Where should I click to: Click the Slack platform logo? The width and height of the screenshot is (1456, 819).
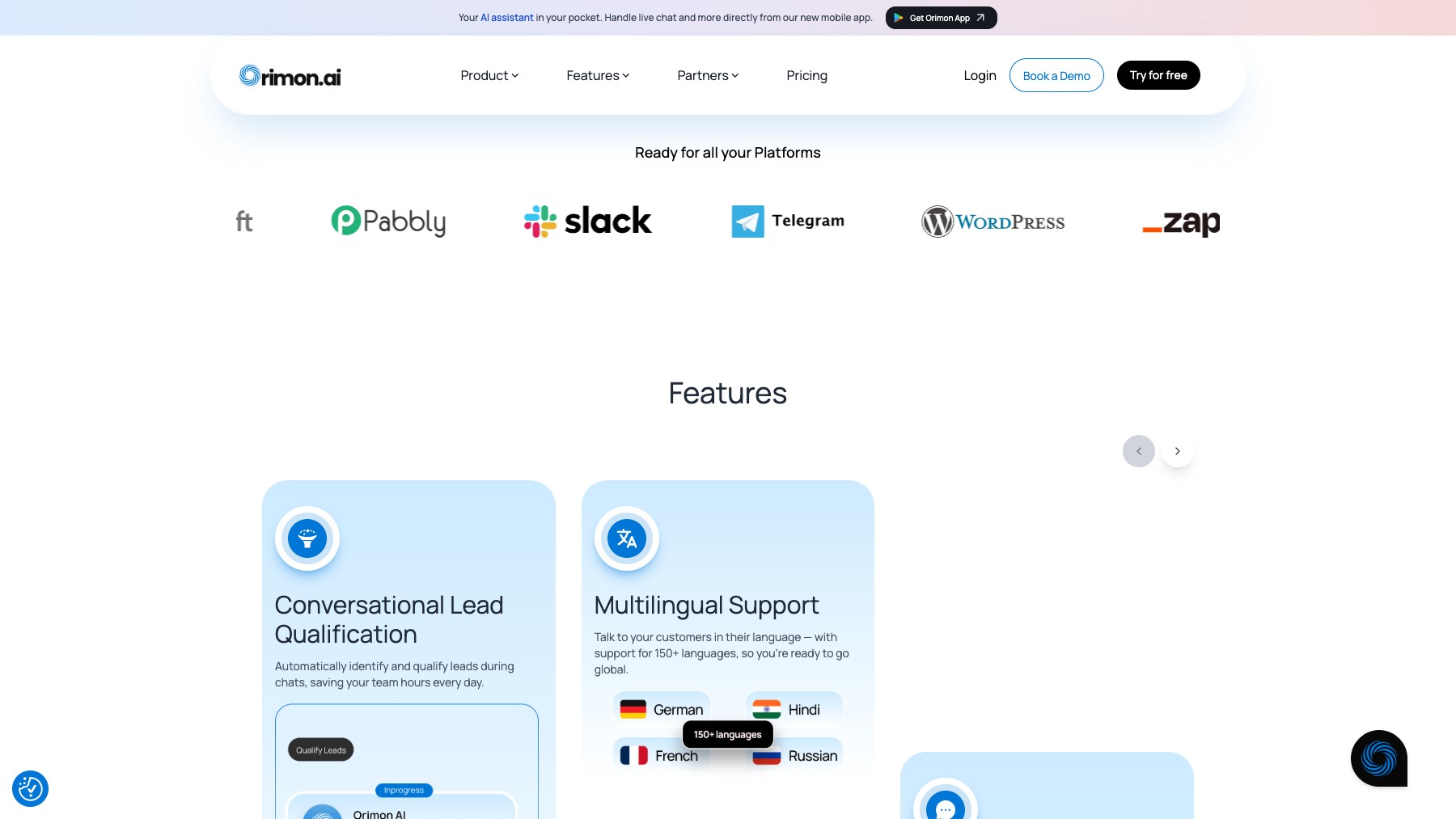[587, 221]
